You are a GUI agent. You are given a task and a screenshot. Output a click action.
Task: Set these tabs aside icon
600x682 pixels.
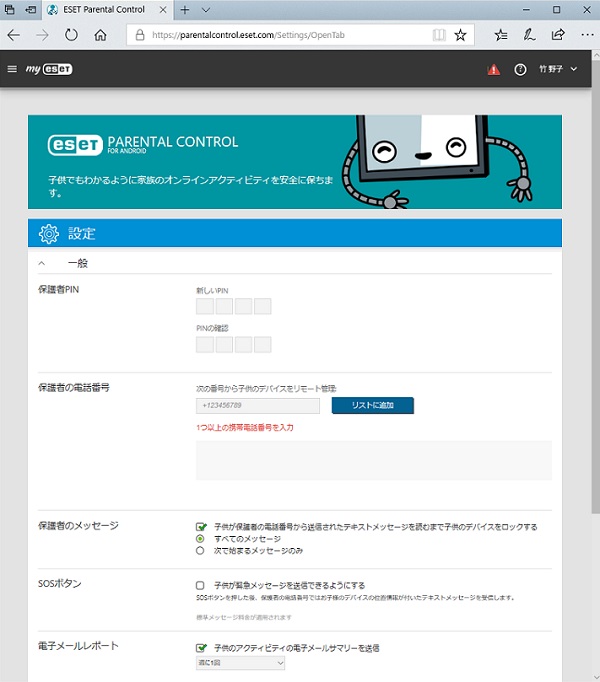tap(30, 10)
